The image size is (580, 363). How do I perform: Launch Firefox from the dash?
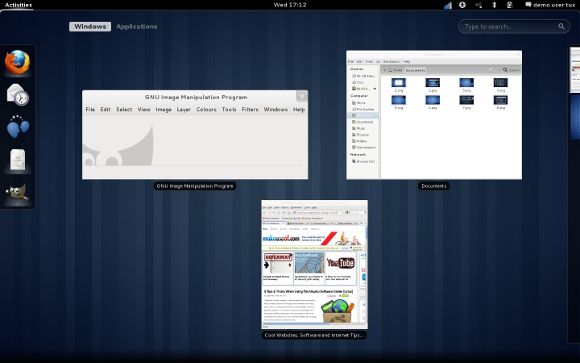click(17, 62)
